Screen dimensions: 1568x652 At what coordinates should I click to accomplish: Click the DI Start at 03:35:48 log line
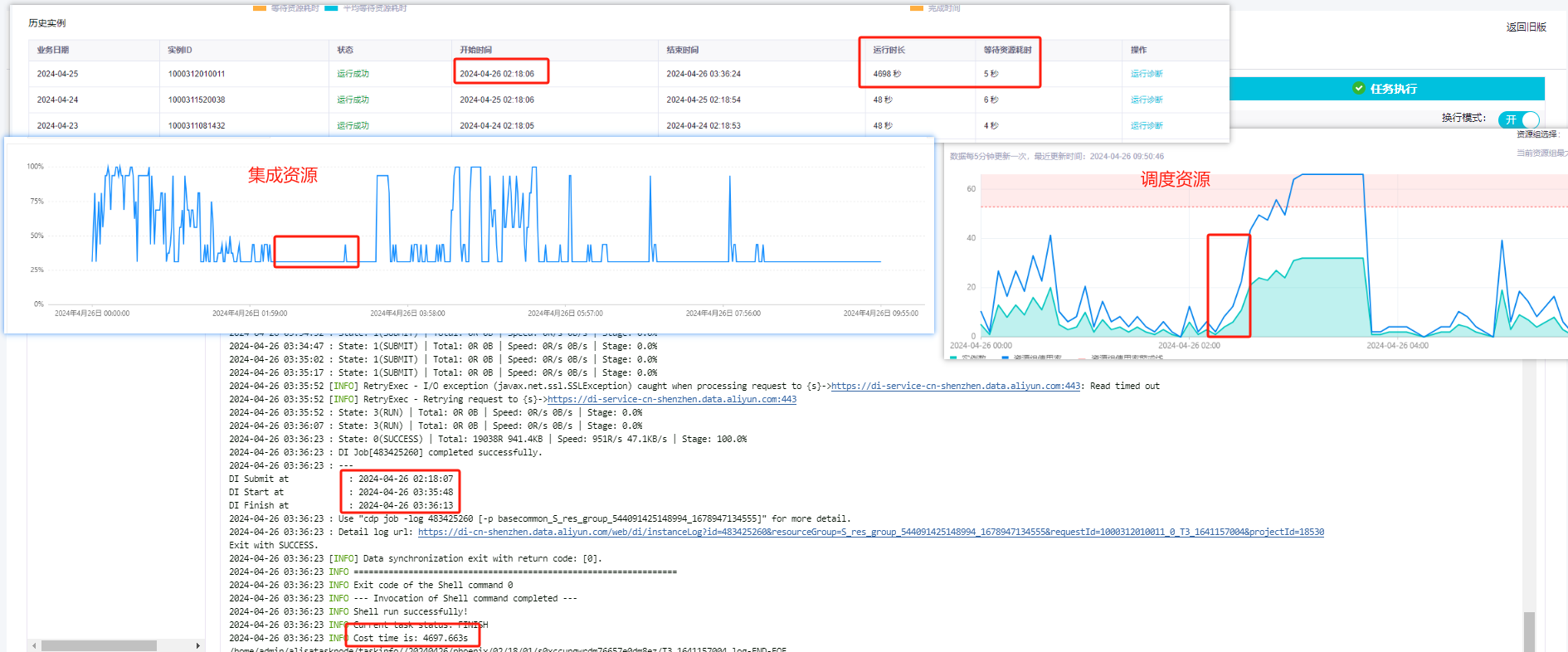click(x=341, y=492)
